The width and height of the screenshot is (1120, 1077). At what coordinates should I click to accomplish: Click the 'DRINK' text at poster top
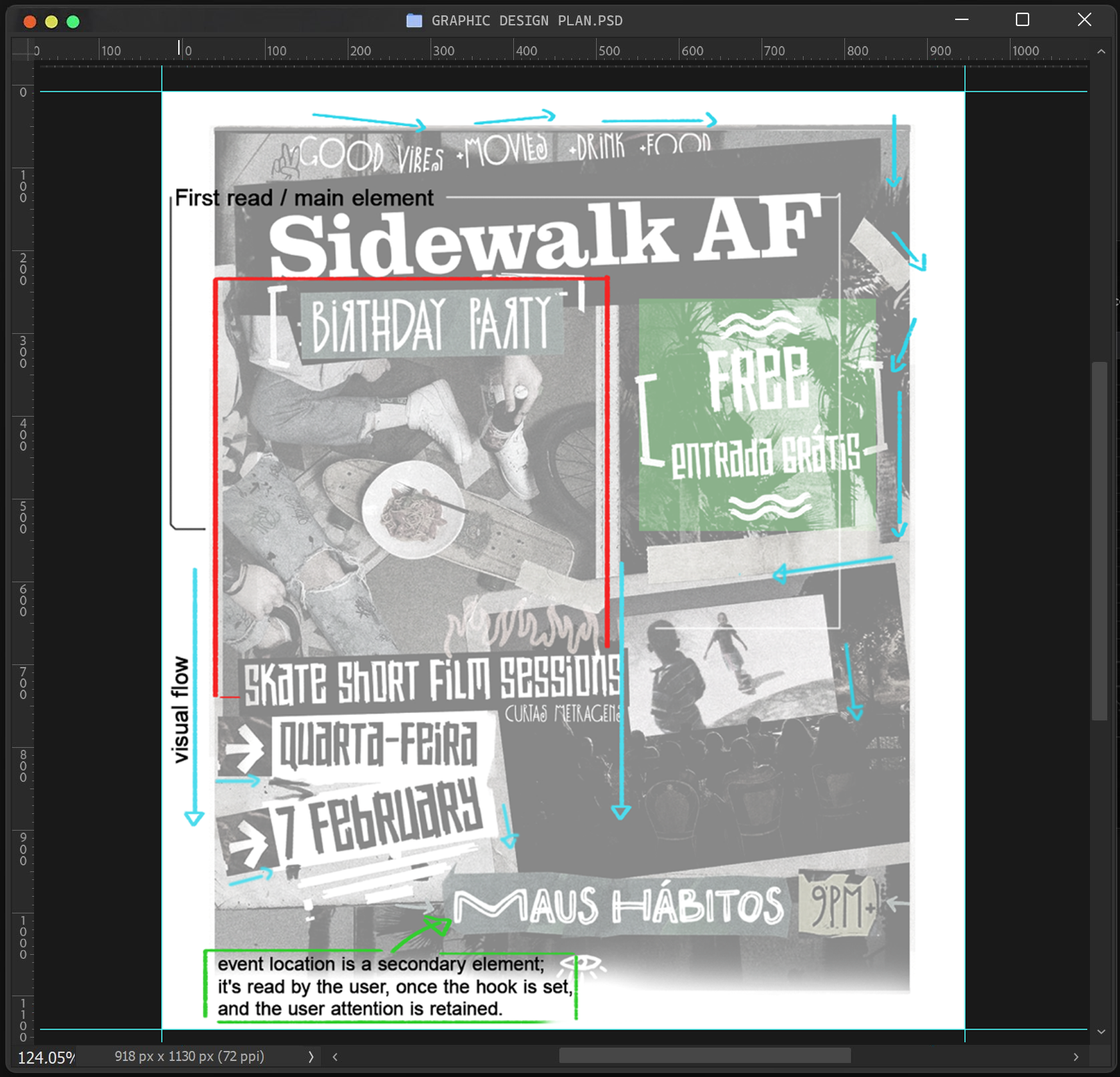601,147
